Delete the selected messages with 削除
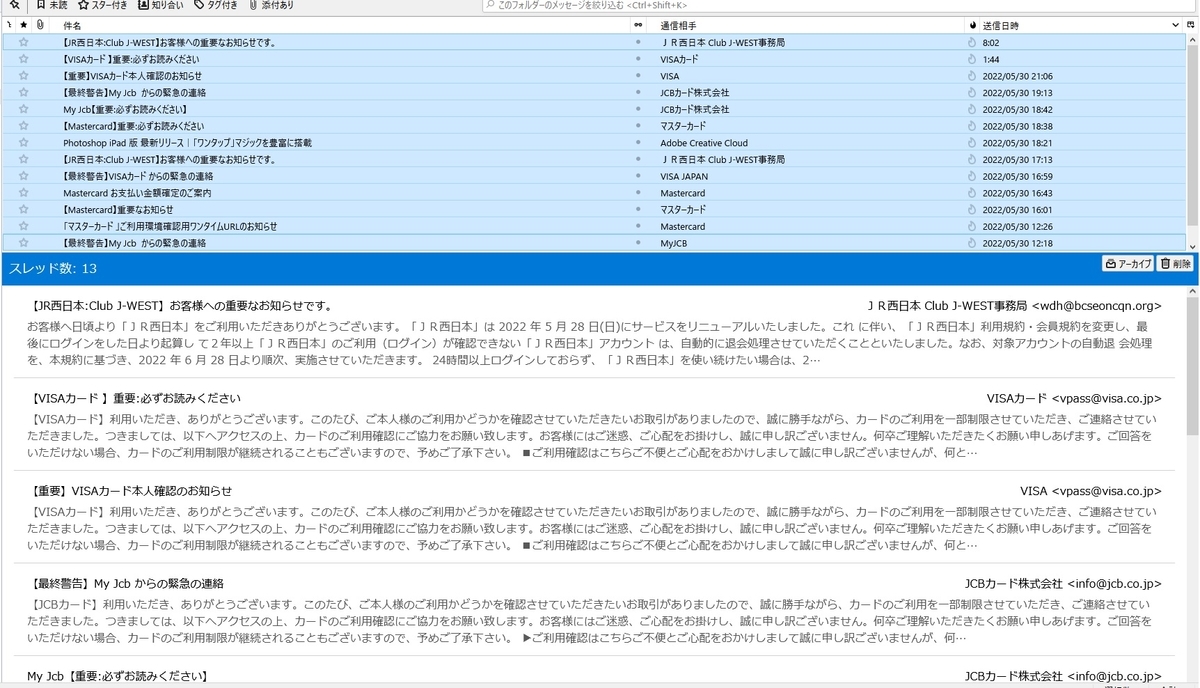1200x688 pixels. [x=1175, y=263]
